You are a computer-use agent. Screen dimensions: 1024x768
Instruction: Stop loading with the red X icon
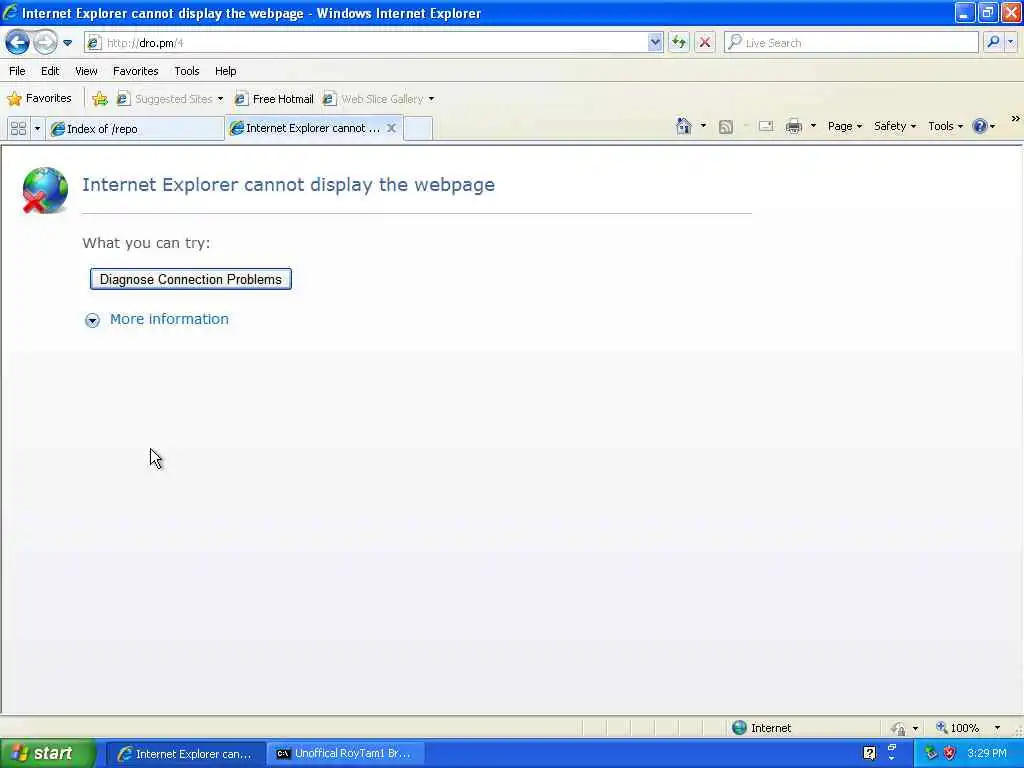click(705, 43)
